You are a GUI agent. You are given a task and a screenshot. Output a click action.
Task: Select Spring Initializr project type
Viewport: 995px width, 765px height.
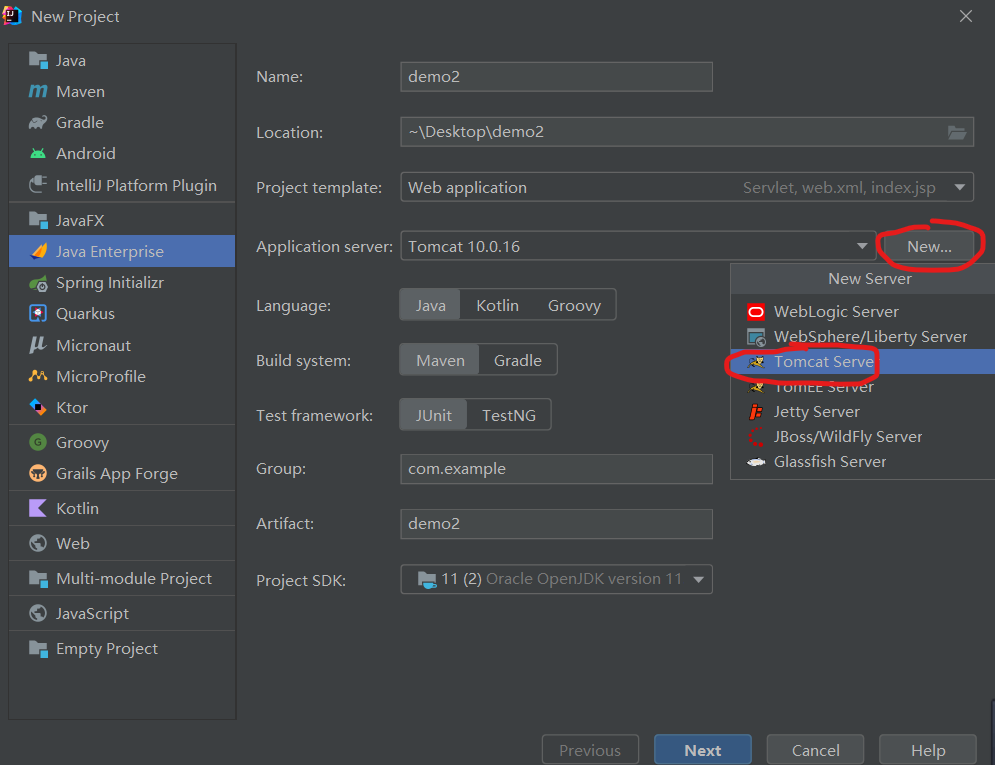[122, 283]
